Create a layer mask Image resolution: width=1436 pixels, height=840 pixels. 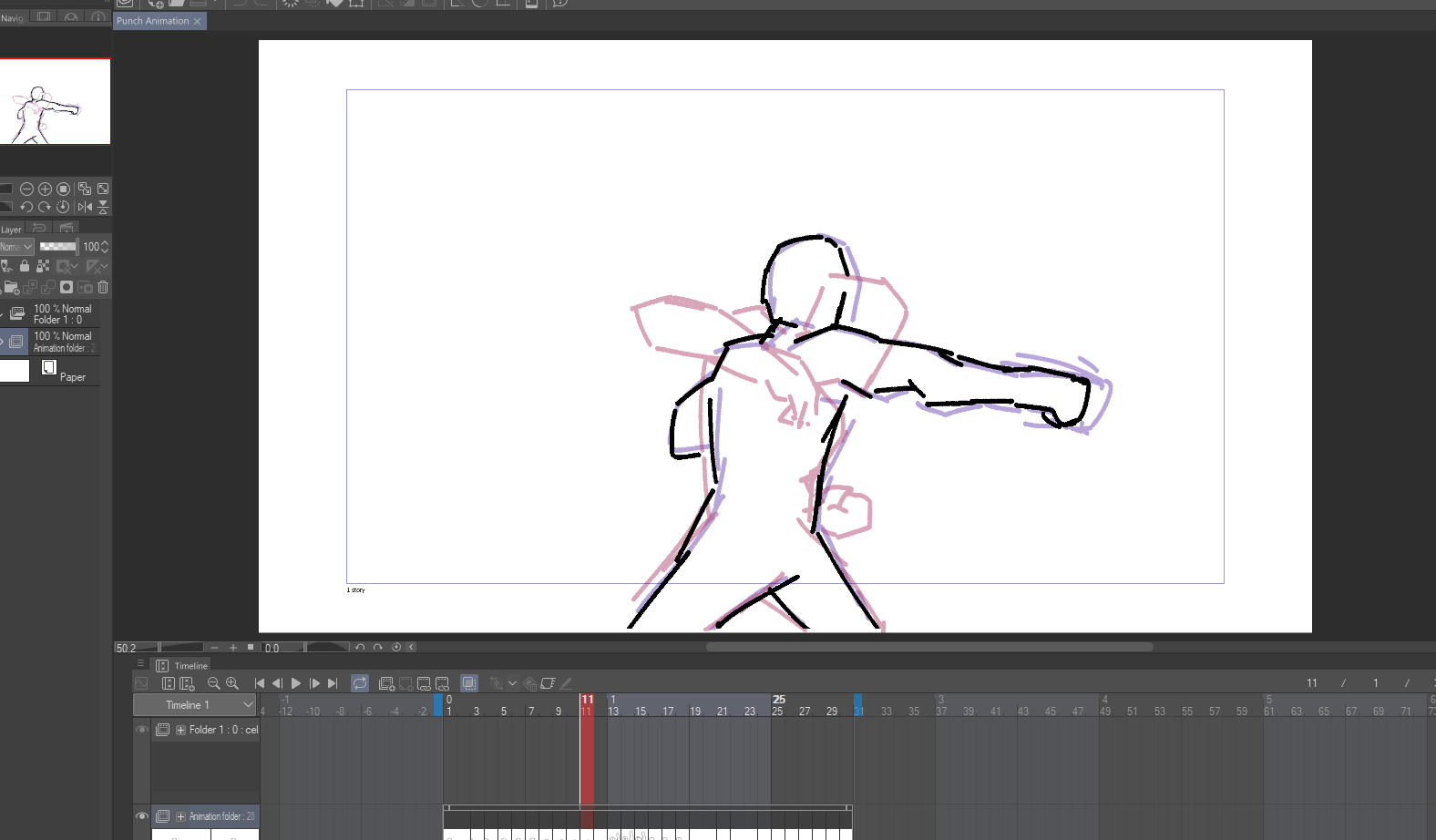point(67,287)
